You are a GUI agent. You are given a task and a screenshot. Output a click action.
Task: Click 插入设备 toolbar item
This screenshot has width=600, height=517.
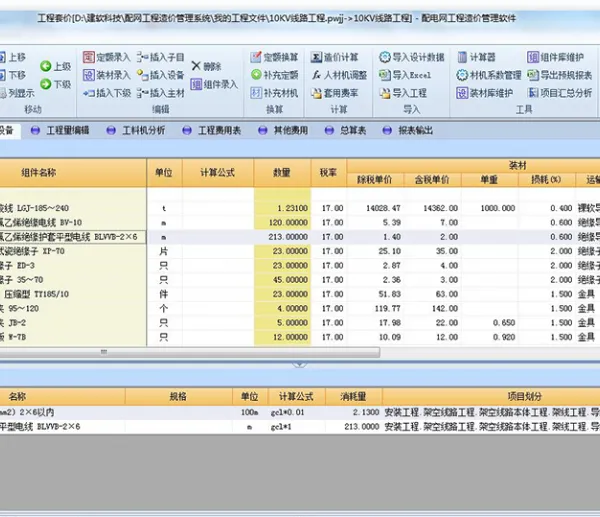tap(161, 75)
